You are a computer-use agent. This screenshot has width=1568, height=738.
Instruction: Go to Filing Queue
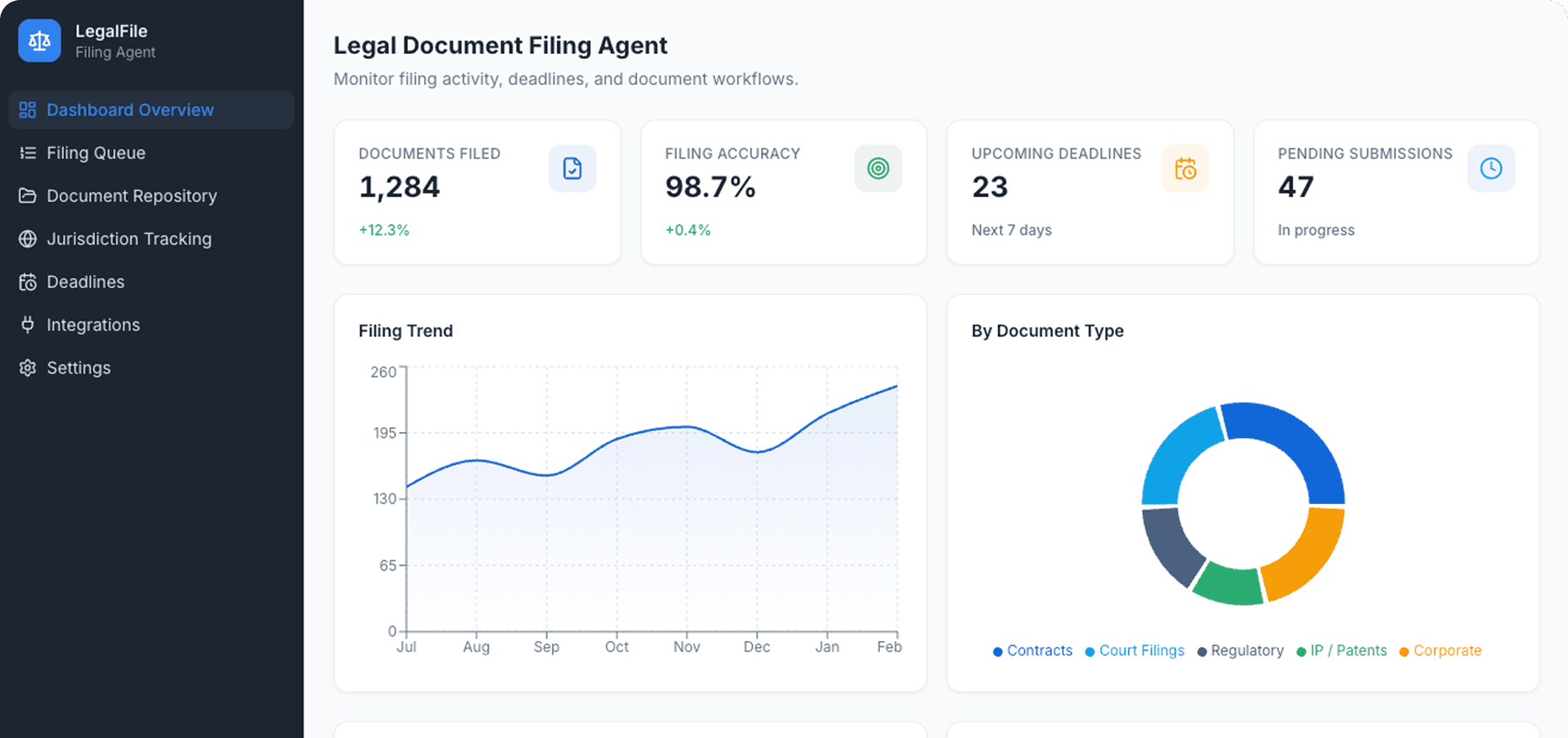click(x=151, y=152)
